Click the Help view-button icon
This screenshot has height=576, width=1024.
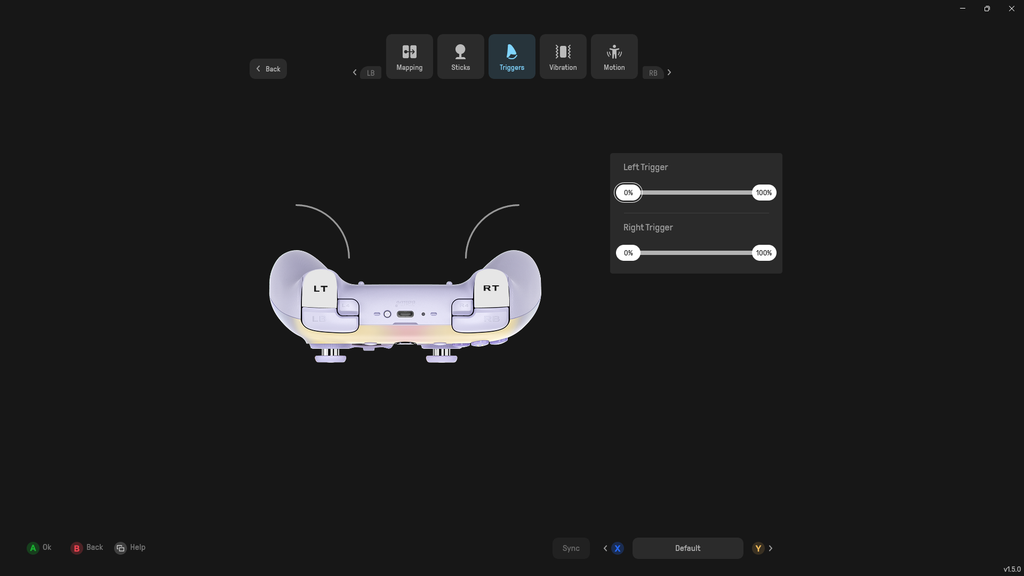pos(120,548)
